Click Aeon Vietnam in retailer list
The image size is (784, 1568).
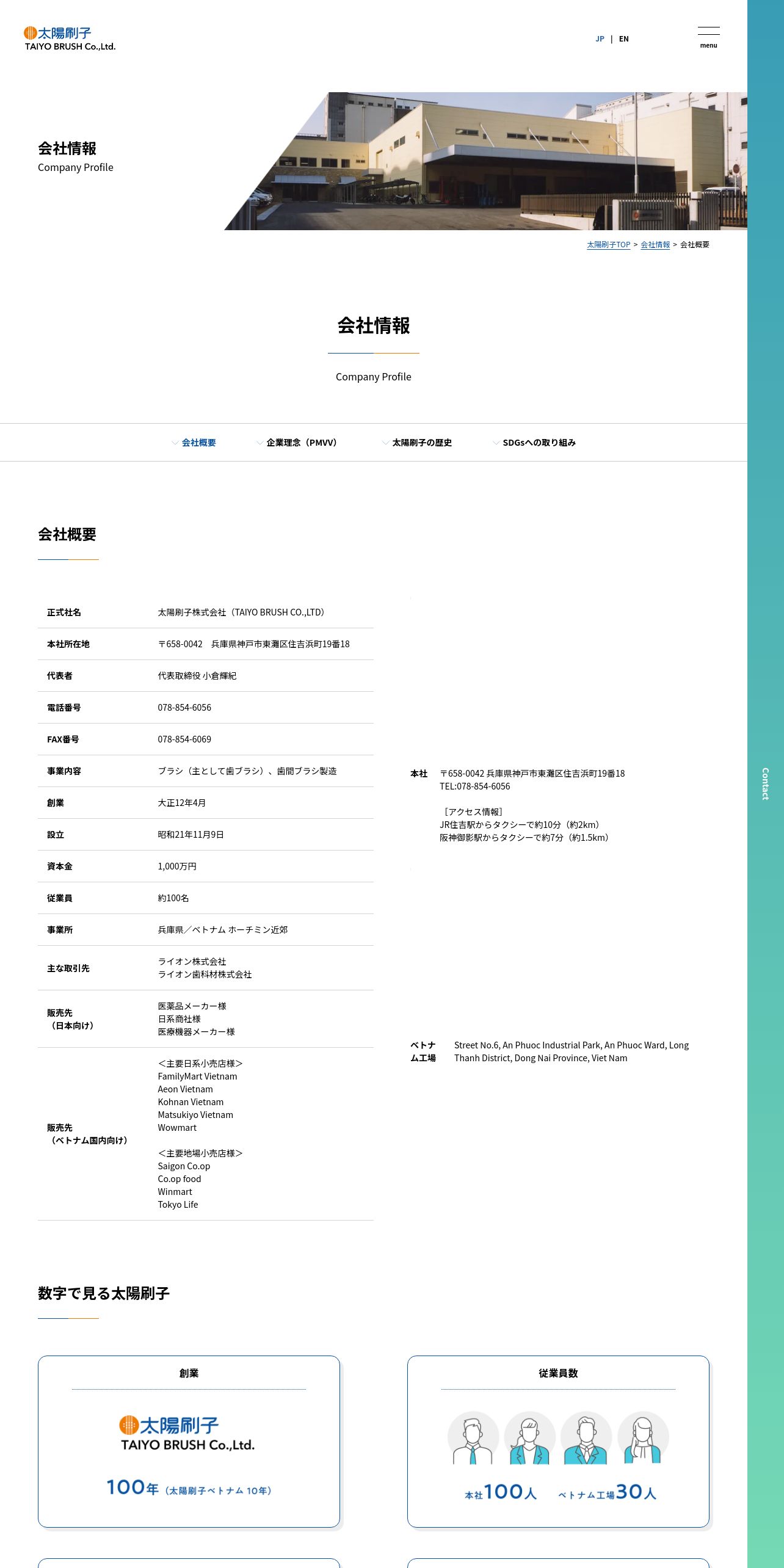tap(185, 1089)
